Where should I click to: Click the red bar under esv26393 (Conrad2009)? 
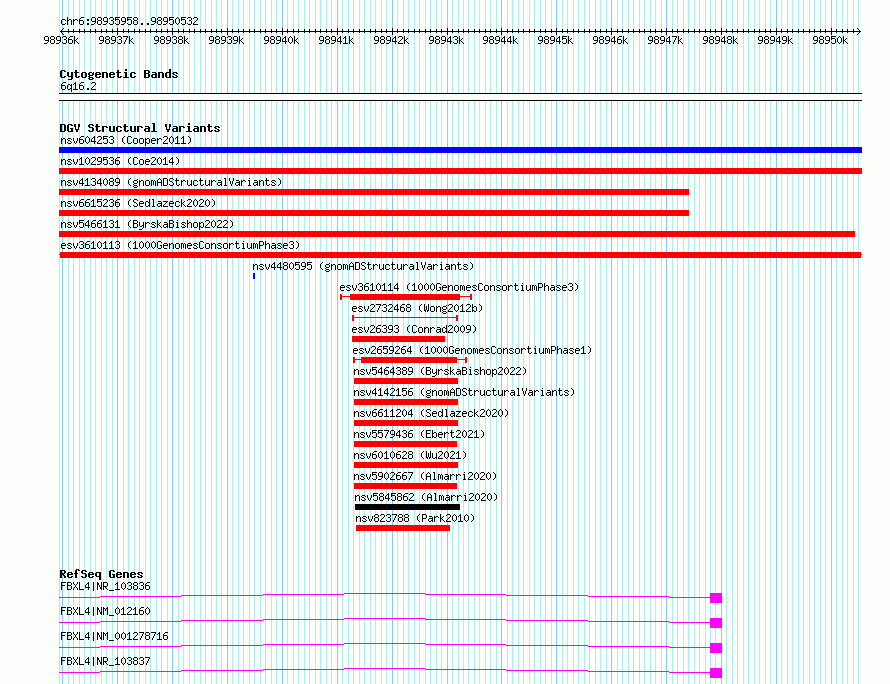pyautogui.click(x=398, y=339)
